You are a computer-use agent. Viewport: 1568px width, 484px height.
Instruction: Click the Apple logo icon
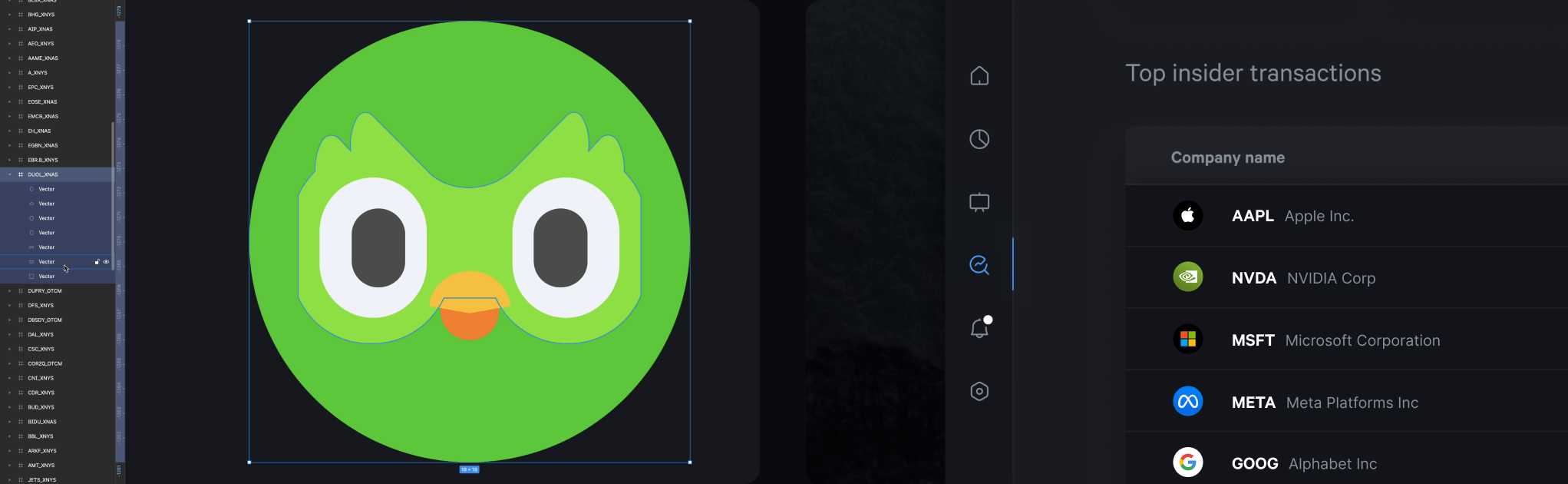click(1188, 216)
